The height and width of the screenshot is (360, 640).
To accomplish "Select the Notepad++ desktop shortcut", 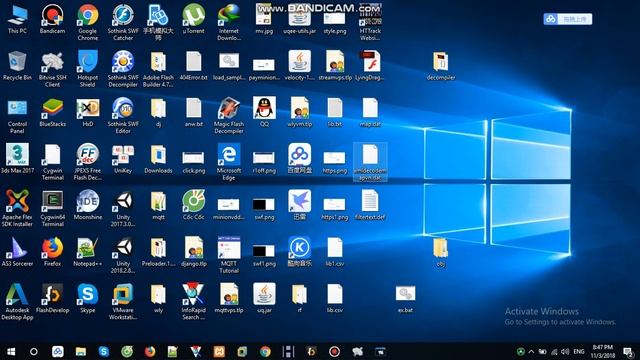I will [x=88, y=252].
